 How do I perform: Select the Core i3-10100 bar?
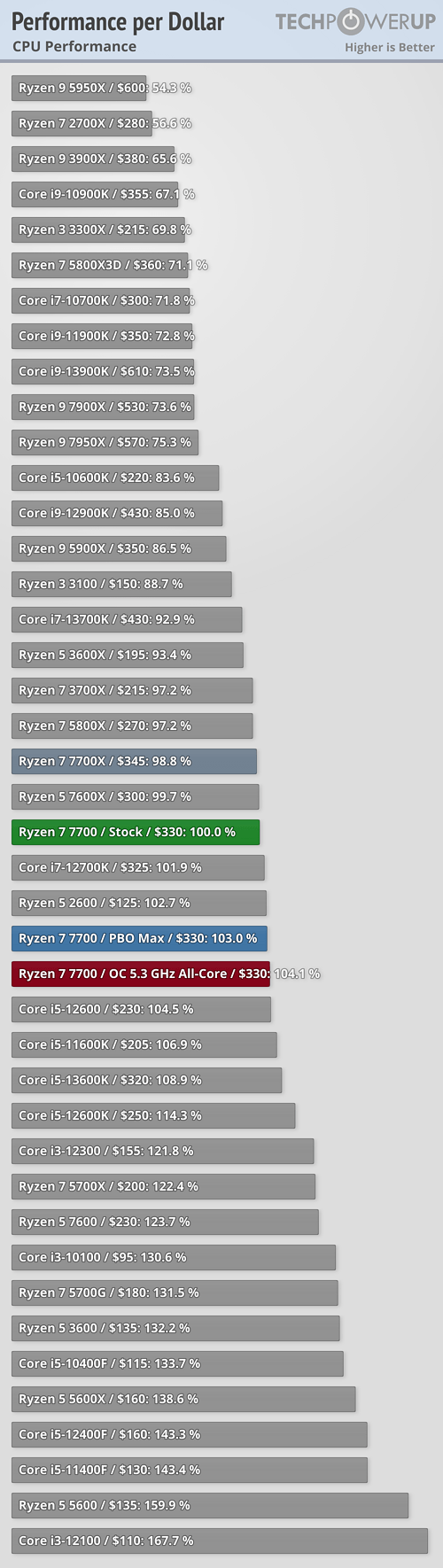174,1257
